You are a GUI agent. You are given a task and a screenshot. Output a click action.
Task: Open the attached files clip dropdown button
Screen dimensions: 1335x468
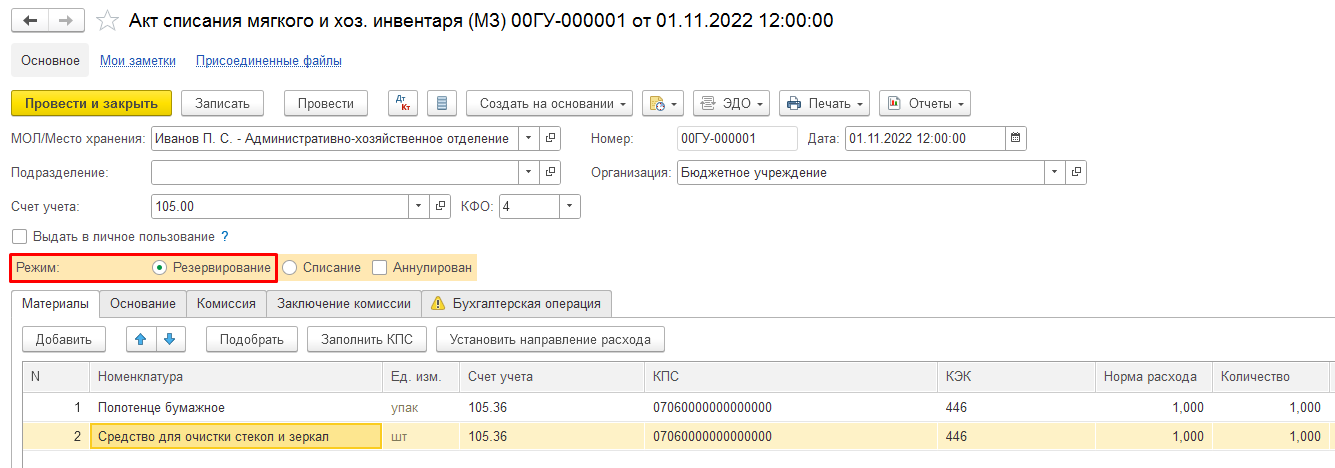click(x=662, y=103)
